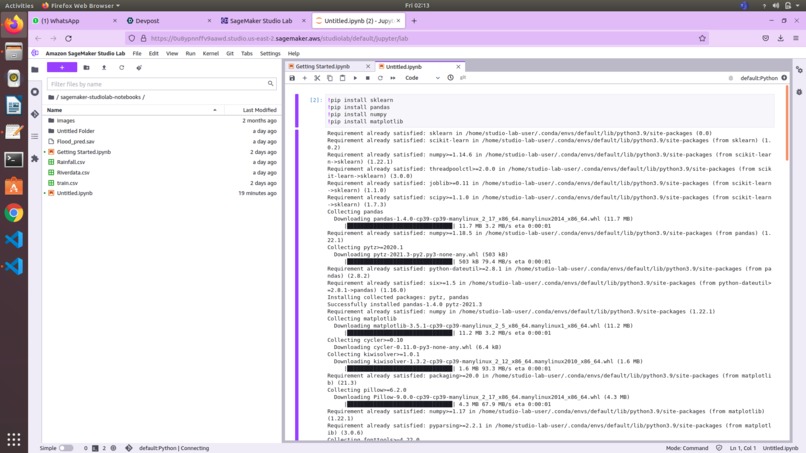This screenshot has height=453, width=806.
Task: Open the Extension Manager puzzle icon
Action: [35, 159]
